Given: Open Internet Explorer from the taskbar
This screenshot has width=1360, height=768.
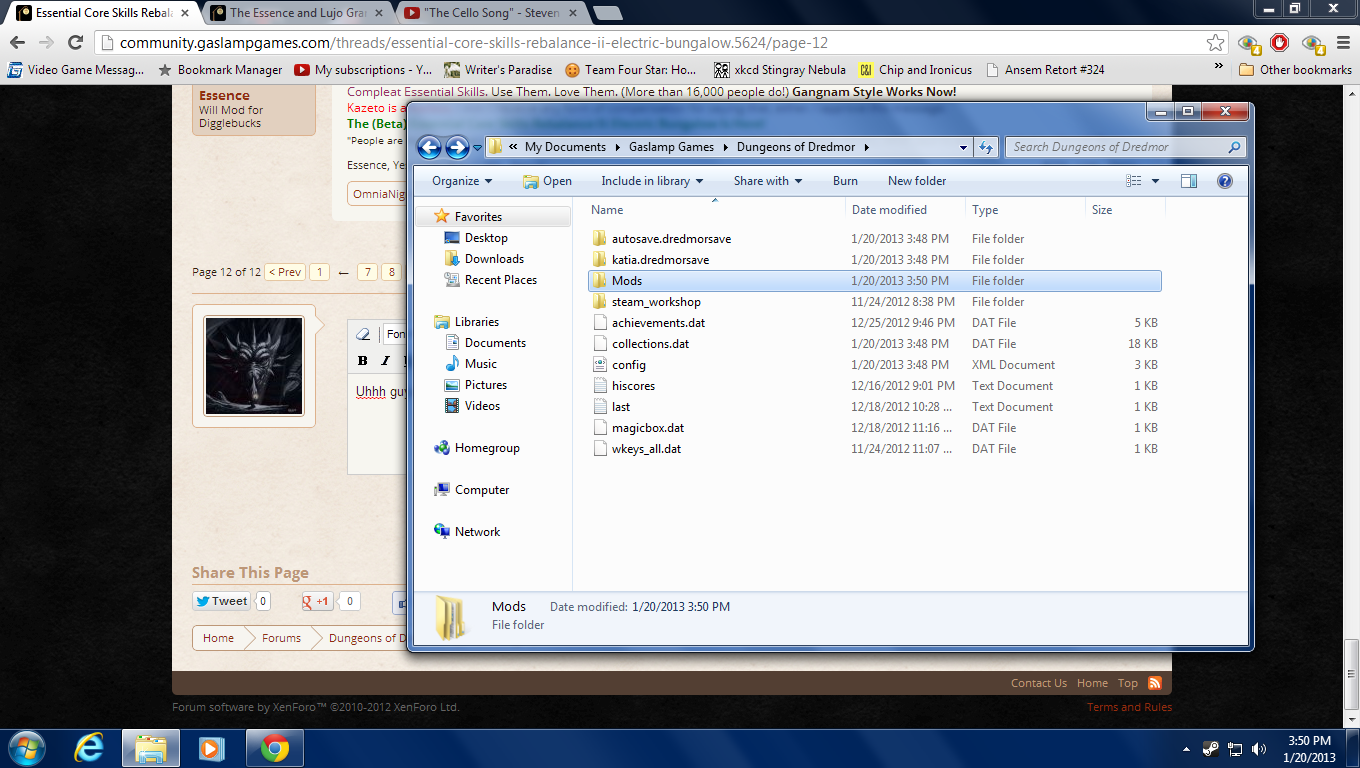Looking at the screenshot, I should click(90, 748).
